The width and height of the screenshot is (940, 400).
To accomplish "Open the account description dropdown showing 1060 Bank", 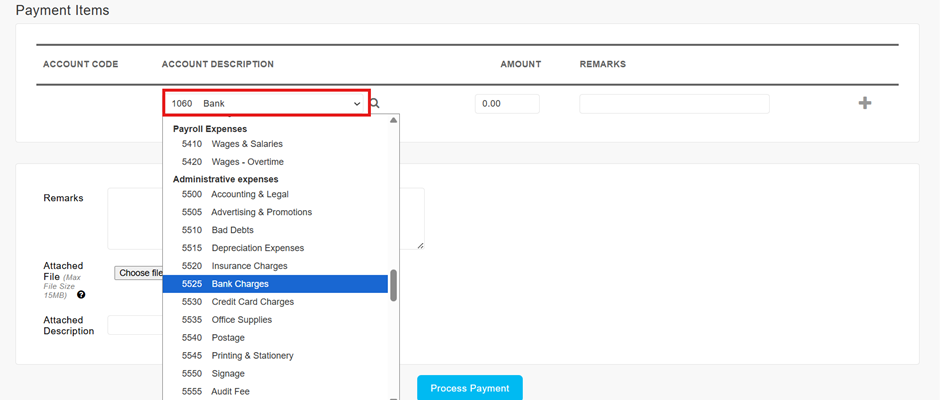I will (x=266, y=103).
